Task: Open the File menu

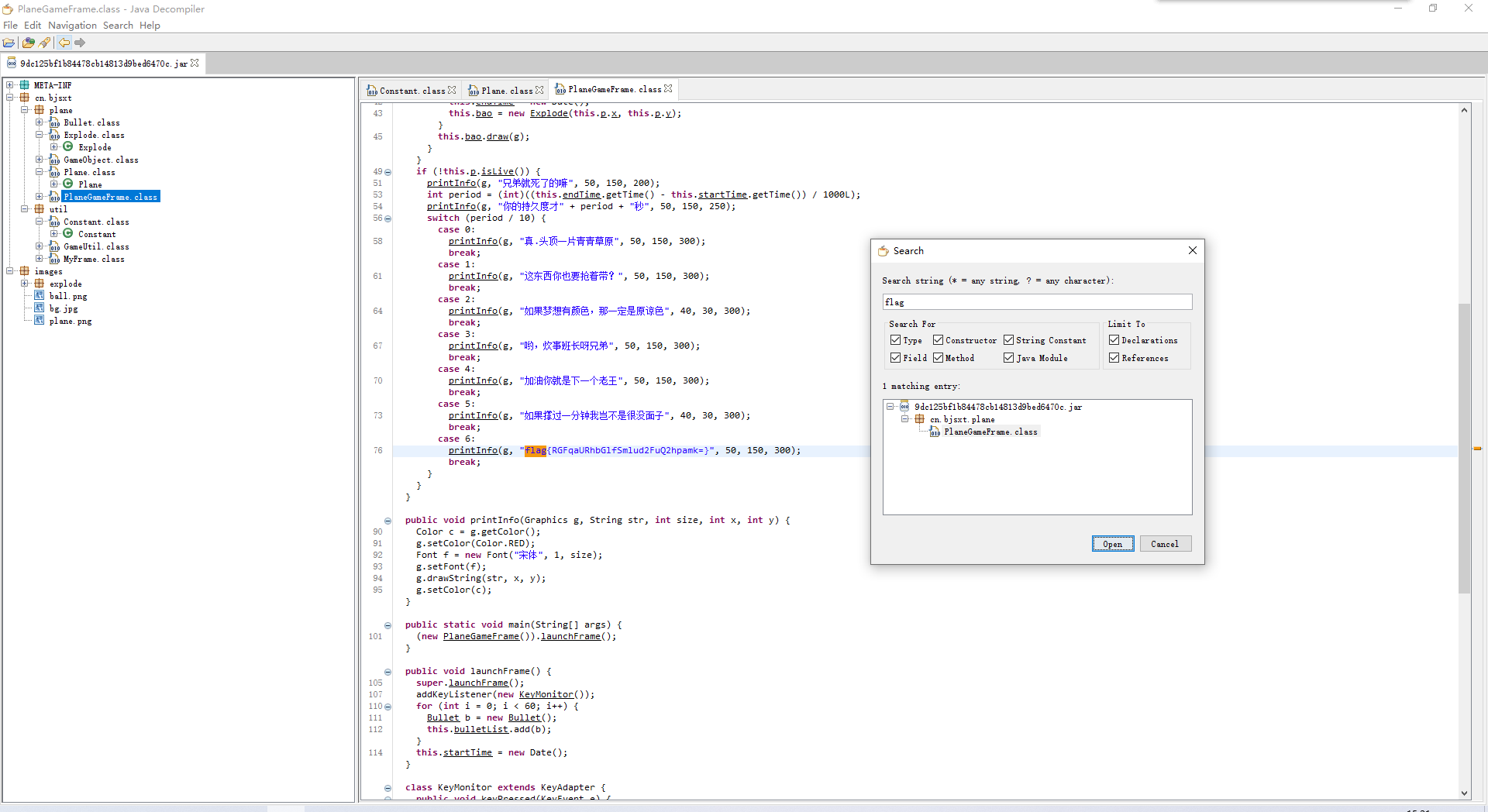Action: point(10,26)
